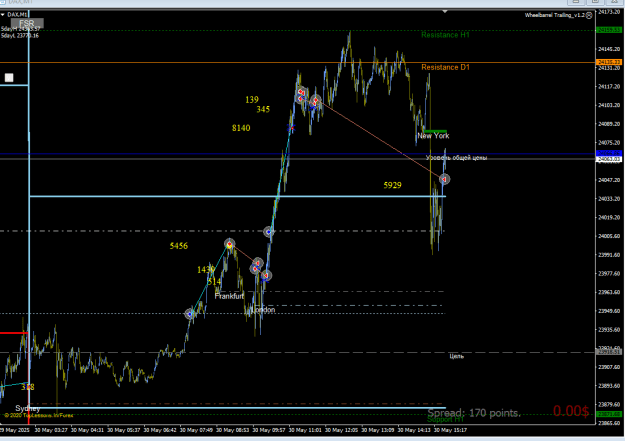Screen dimensions: 625x441
Task: Click the Цель label
Action: pyautogui.click(x=457, y=356)
